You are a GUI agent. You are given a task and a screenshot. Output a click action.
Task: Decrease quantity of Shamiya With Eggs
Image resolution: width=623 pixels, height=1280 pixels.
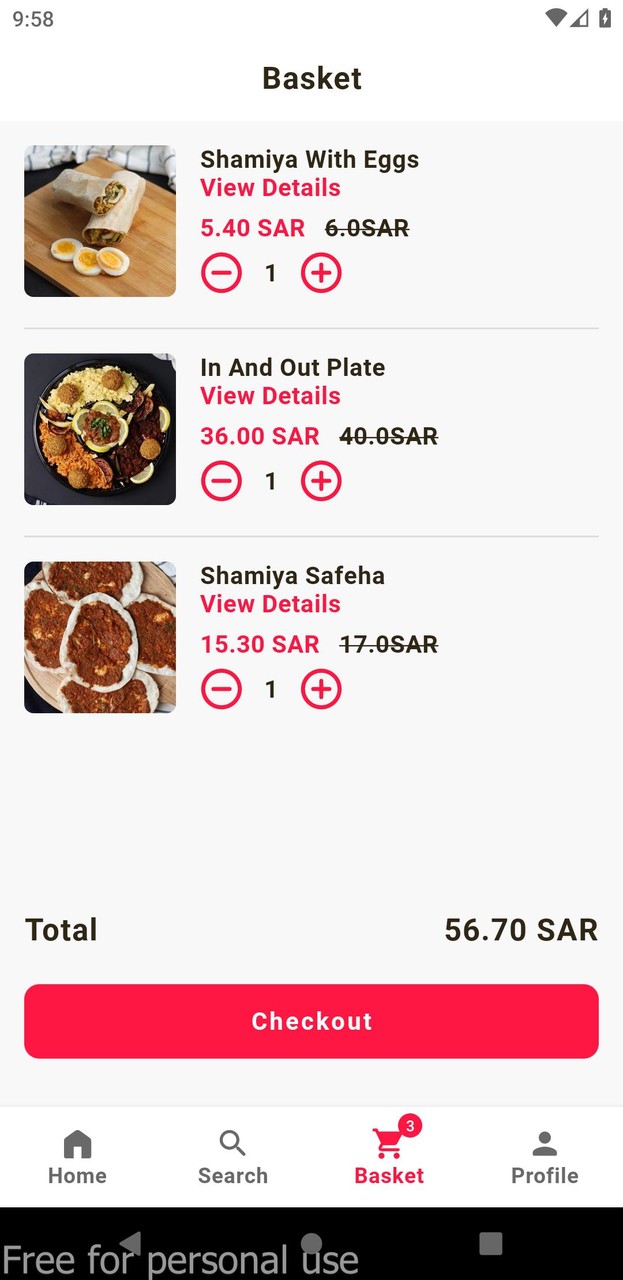pyautogui.click(x=221, y=272)
